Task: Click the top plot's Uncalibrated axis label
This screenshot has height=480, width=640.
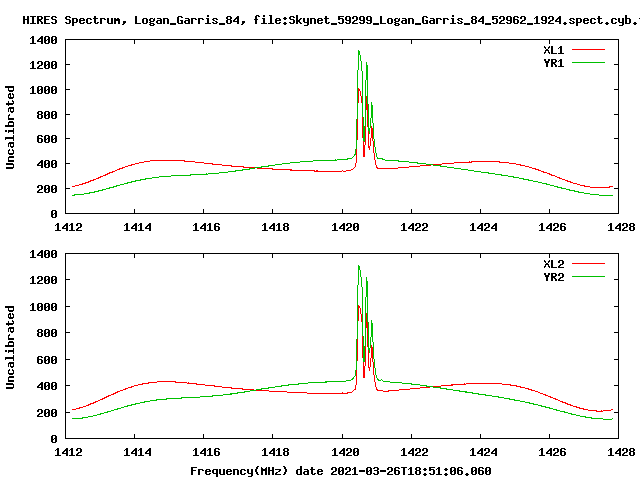Action: [x=10, y=127]
